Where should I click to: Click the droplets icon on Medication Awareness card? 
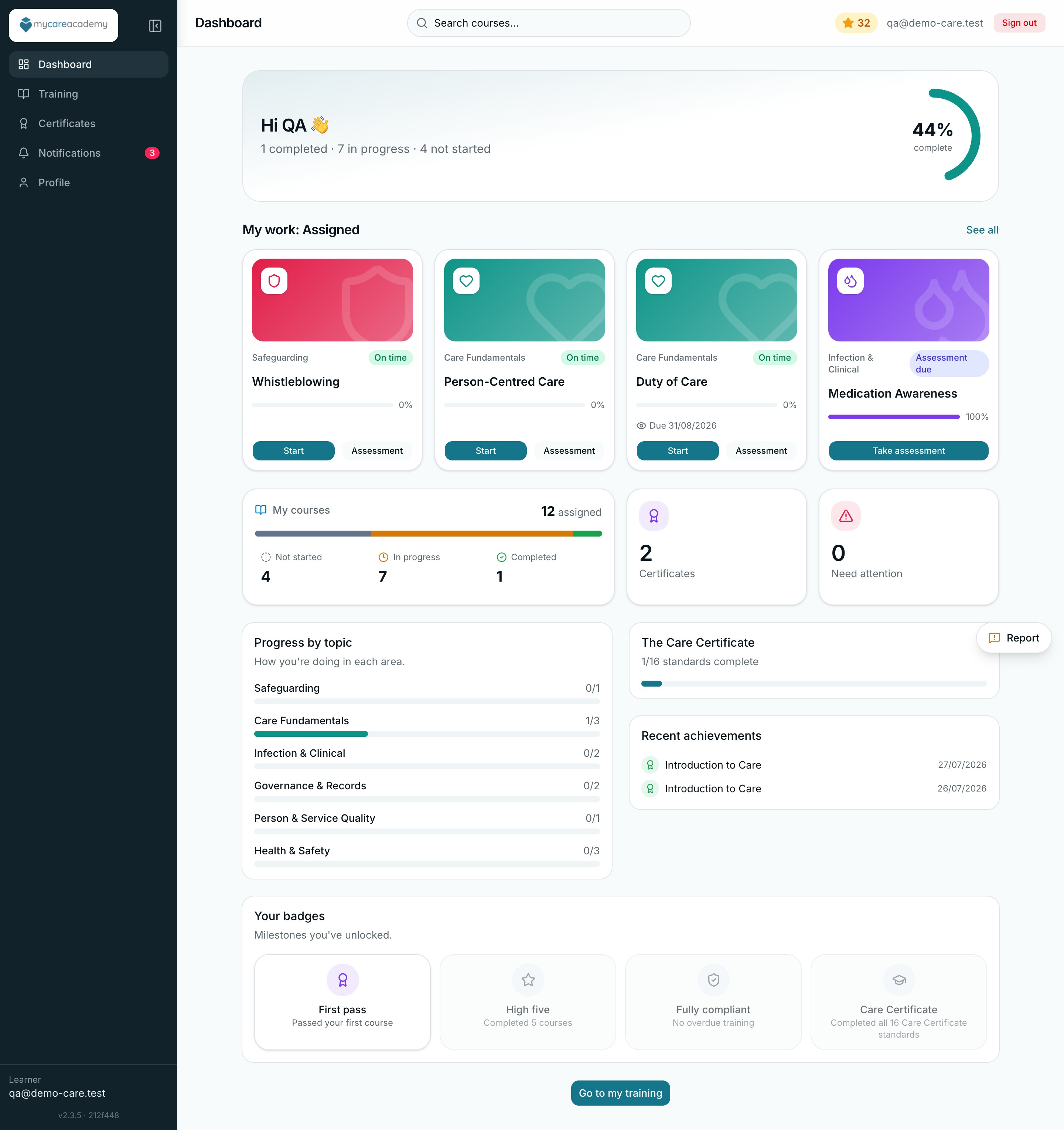tap(850, 281)
